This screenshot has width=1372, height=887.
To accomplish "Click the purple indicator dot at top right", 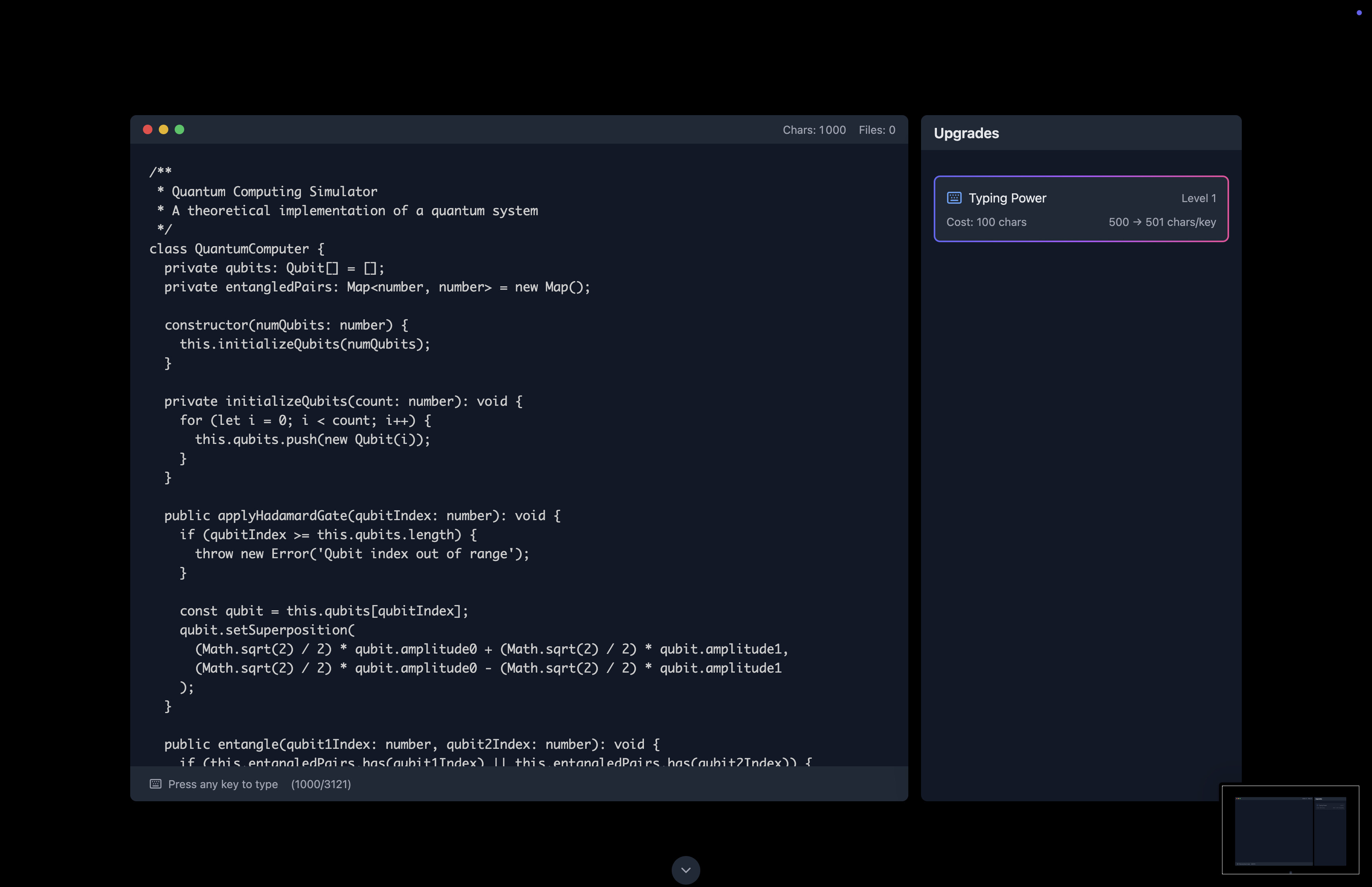I will tap(1359, 13).
